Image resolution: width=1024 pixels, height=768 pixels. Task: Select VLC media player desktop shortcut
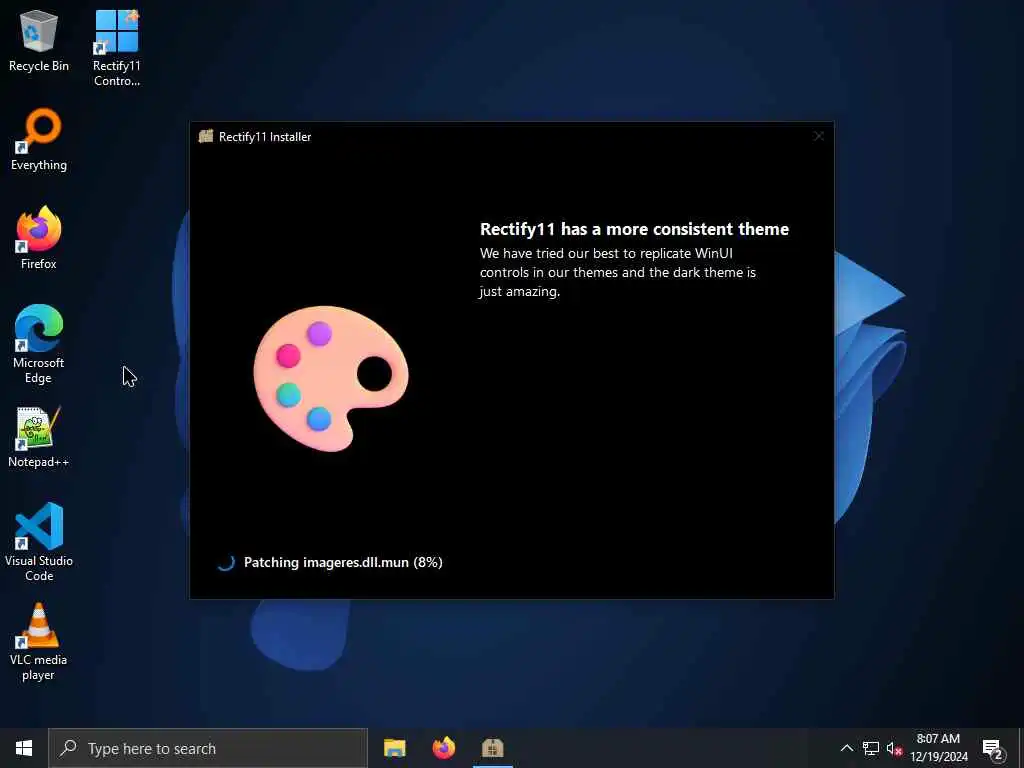point(39,641)
